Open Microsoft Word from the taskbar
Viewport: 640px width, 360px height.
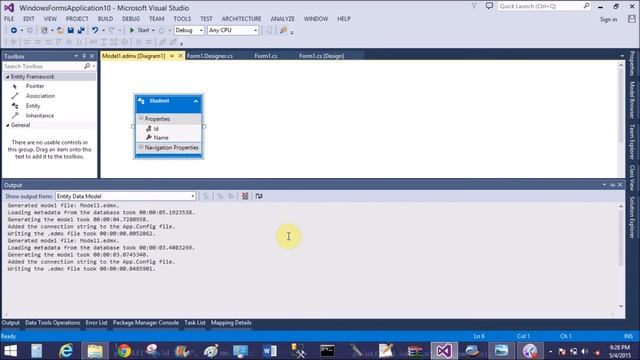pos(269,351)
